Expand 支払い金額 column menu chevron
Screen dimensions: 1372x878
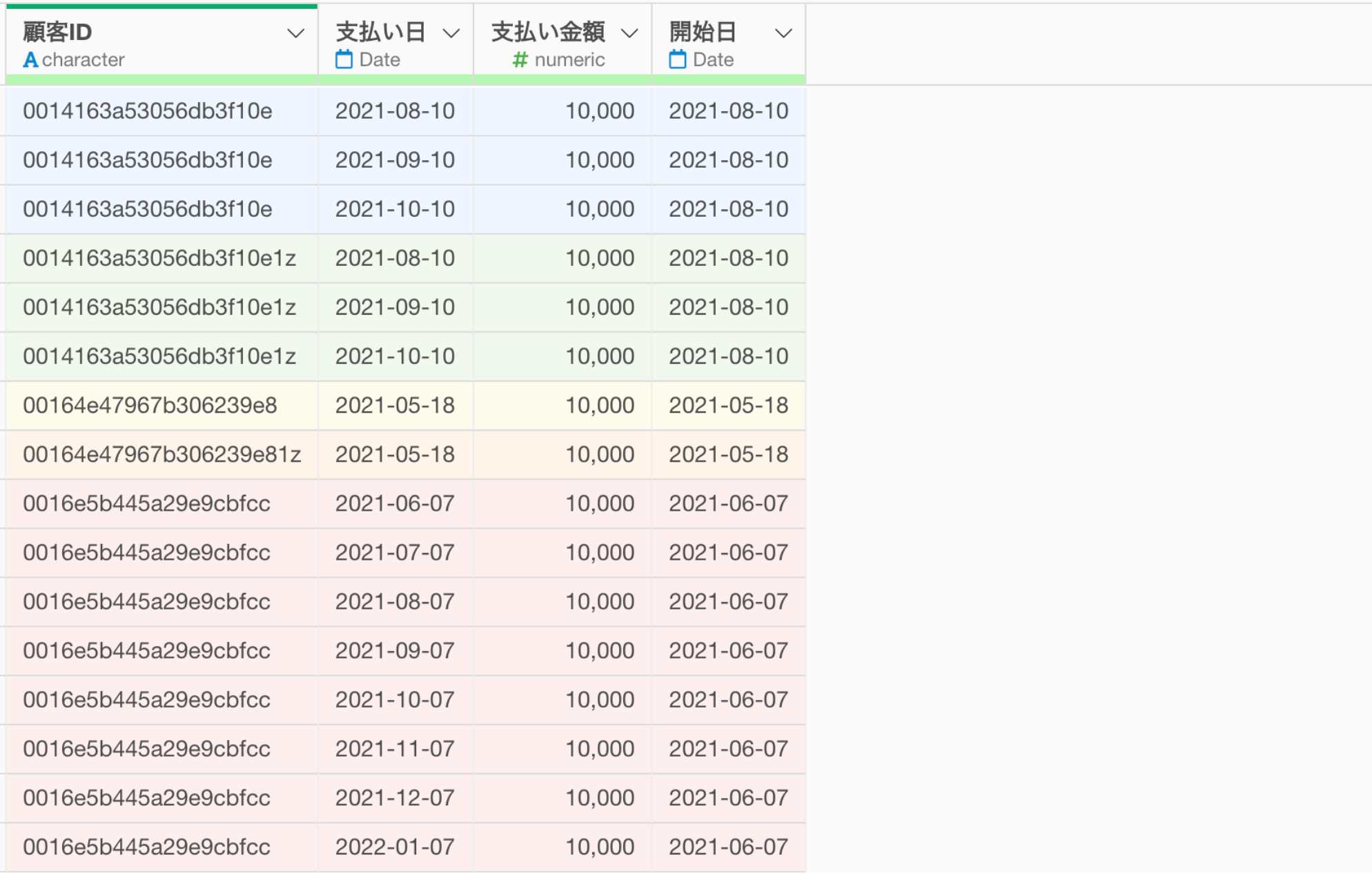tap(629, 33)
